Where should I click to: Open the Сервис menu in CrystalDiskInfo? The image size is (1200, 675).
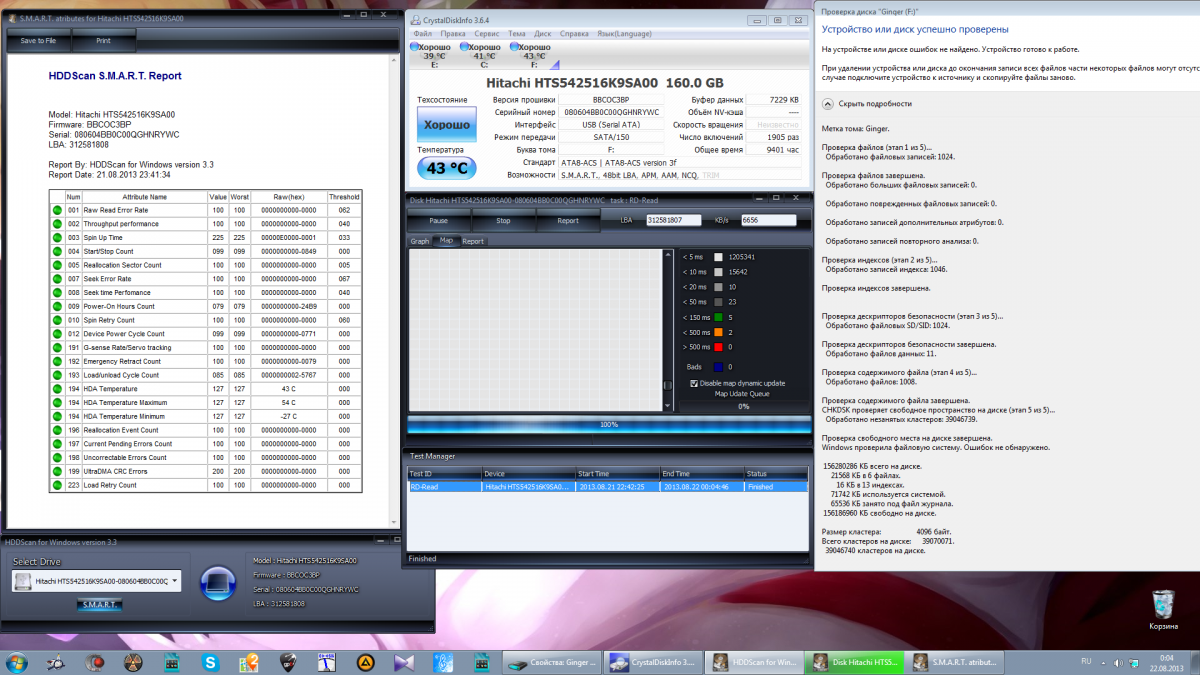click(487, 33)
